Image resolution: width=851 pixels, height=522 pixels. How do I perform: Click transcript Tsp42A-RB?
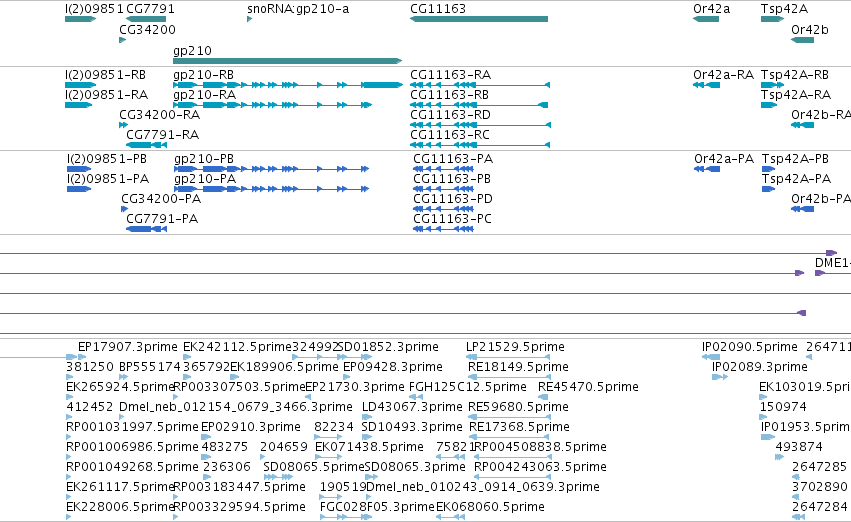[795, 75]
